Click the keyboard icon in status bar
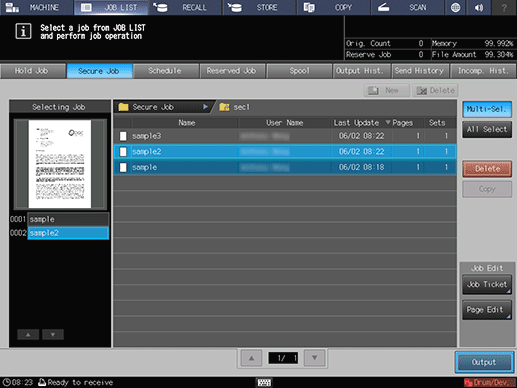Image resolution: width=517 pixels, height=388 pixels. 264,382
